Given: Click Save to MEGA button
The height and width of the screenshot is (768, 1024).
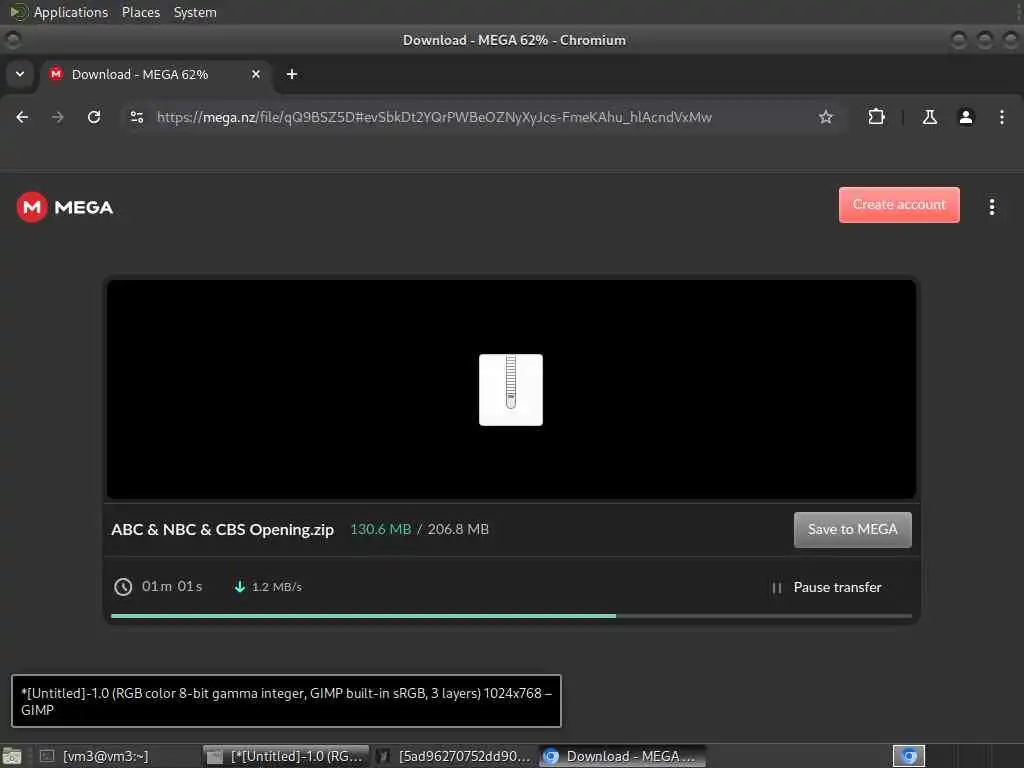Looking at the screenshot, I should pos(852,530).
